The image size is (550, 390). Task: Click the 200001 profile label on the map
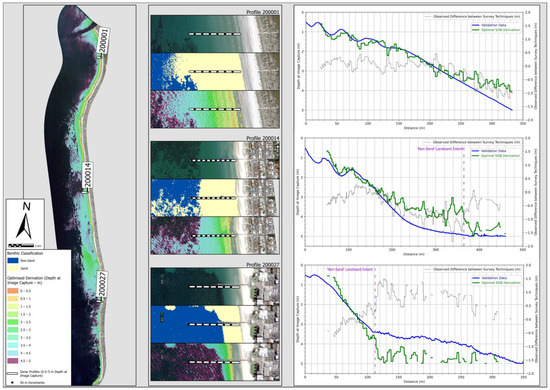click(103, 41)
